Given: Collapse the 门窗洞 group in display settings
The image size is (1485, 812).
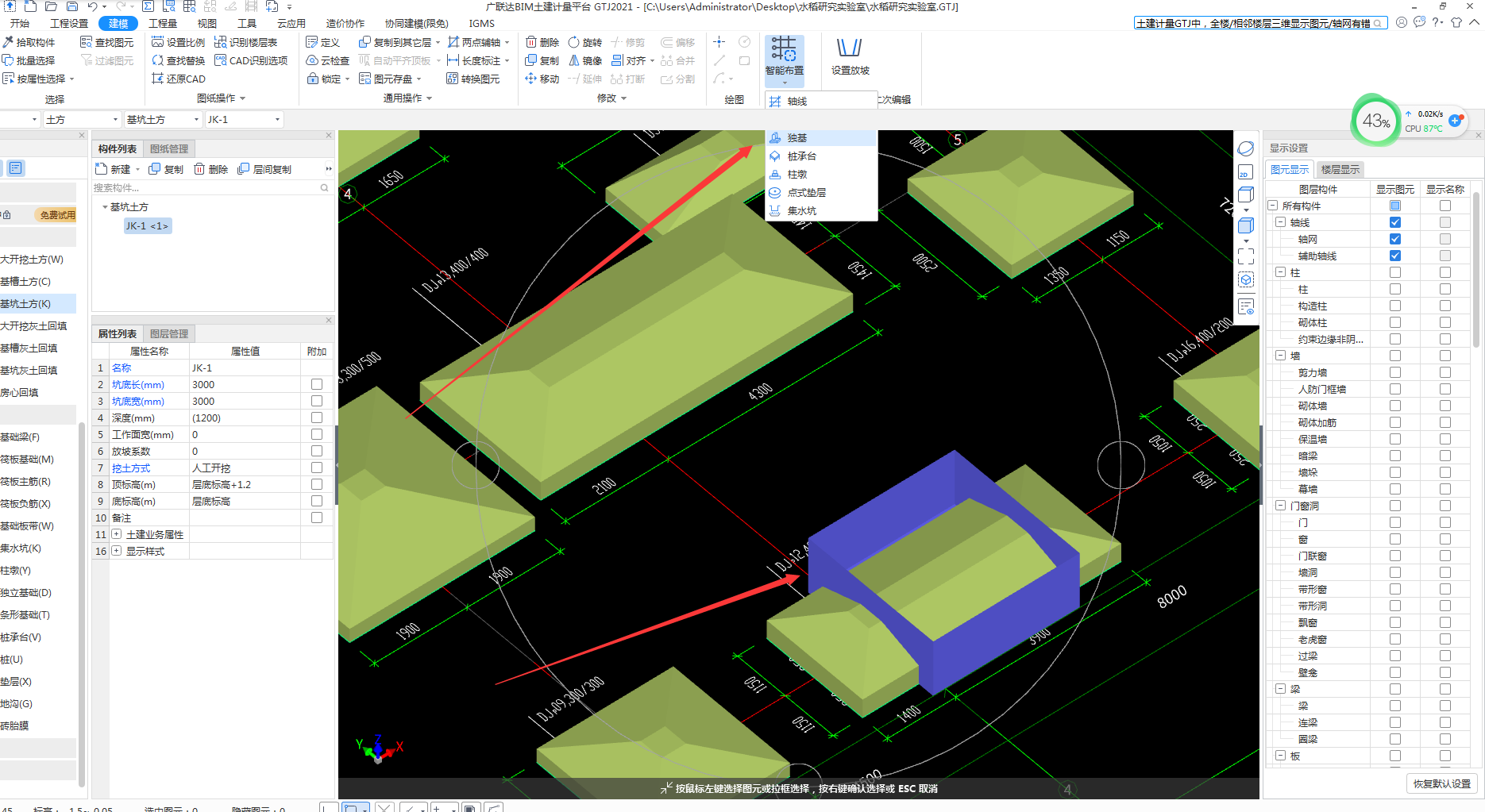Looking at the screenshot, I should click(x=1280, y=506).
